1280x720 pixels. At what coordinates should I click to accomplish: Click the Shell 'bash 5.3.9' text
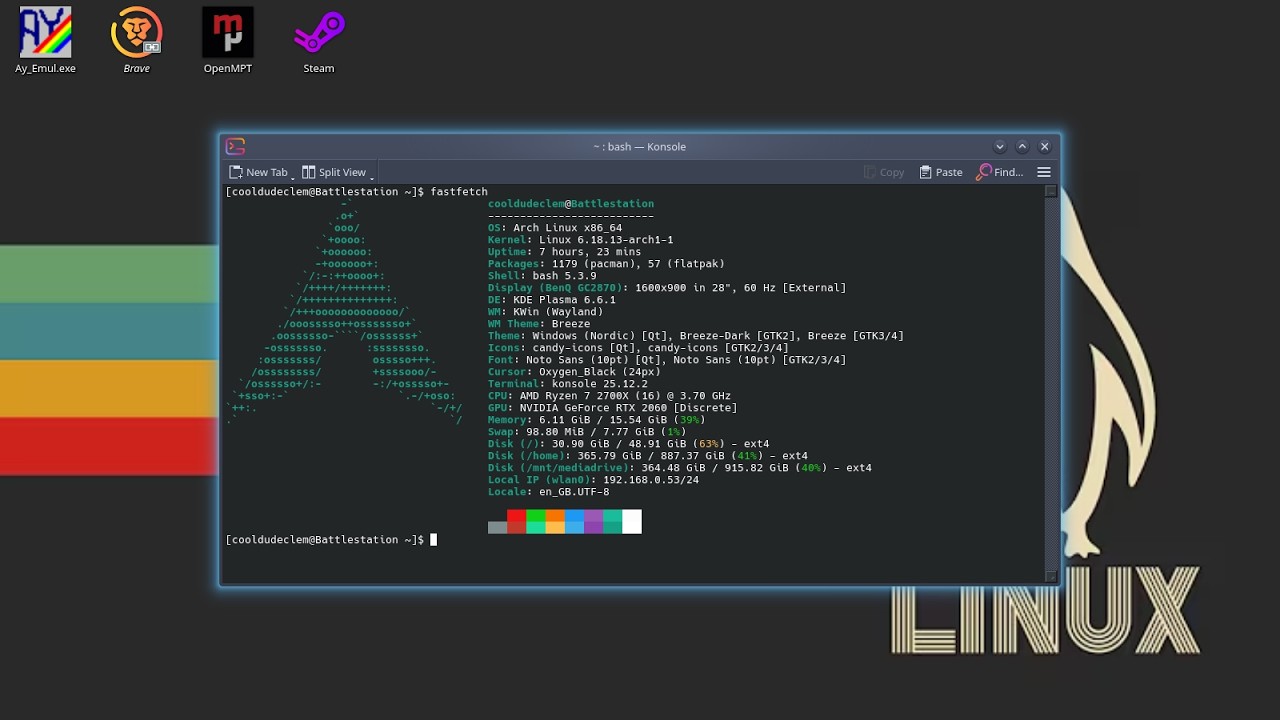coord(565,276)
